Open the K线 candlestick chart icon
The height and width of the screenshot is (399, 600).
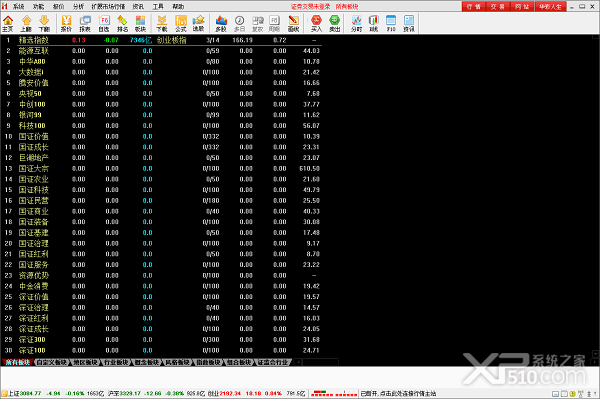pyautogui.click(x=373, y=23)
